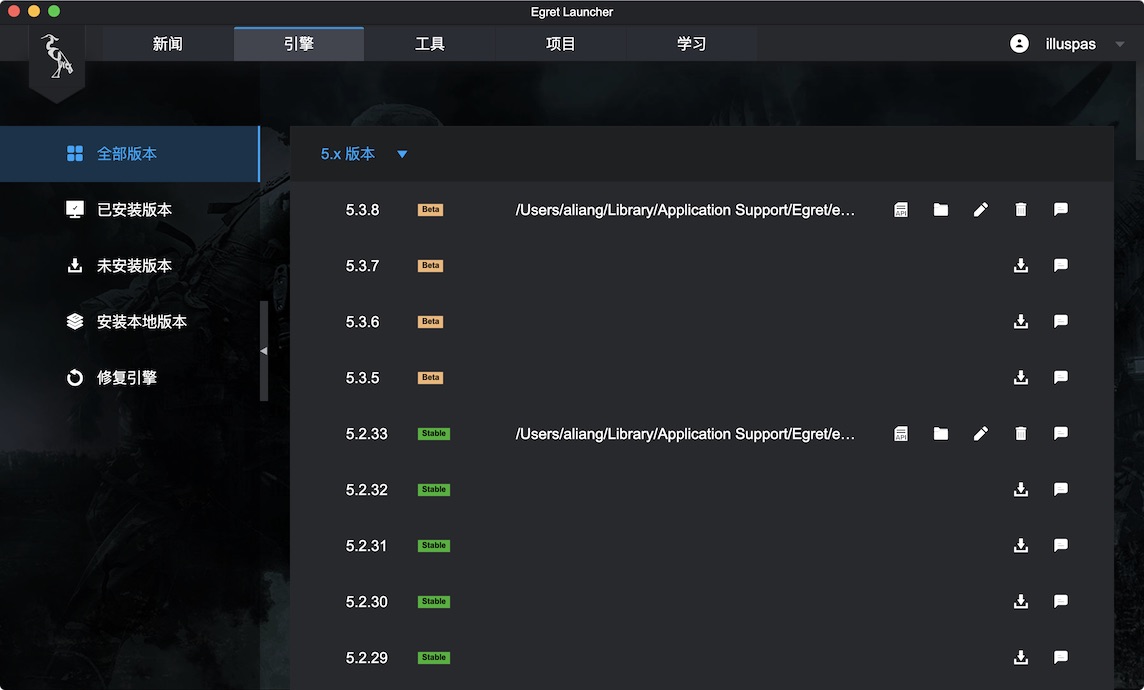Open release notes comment icon for 5.3.7
This screenshot has width=1144, height=690.
click(1061, 265)
